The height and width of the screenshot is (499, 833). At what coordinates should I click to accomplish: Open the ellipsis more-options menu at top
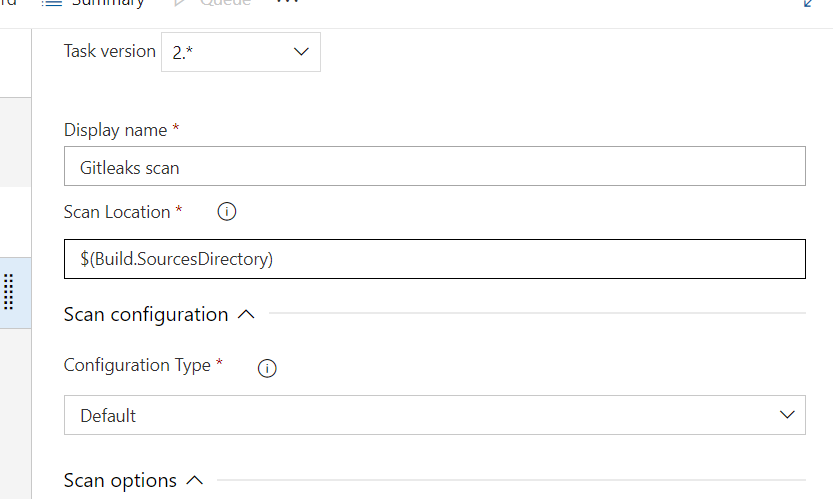(x=288, y=2)
